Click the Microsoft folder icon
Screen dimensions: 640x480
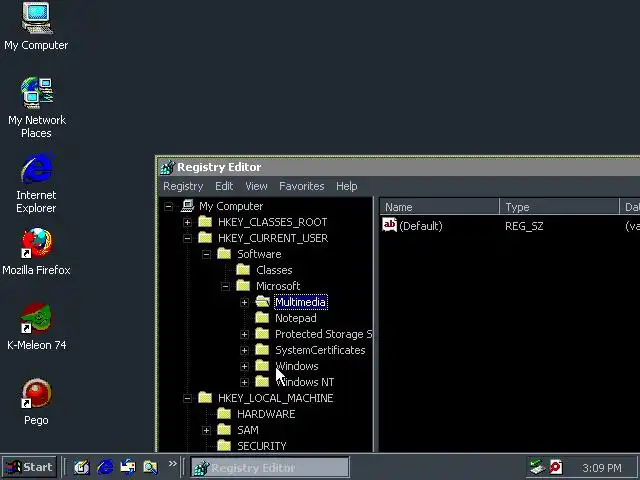243,285
